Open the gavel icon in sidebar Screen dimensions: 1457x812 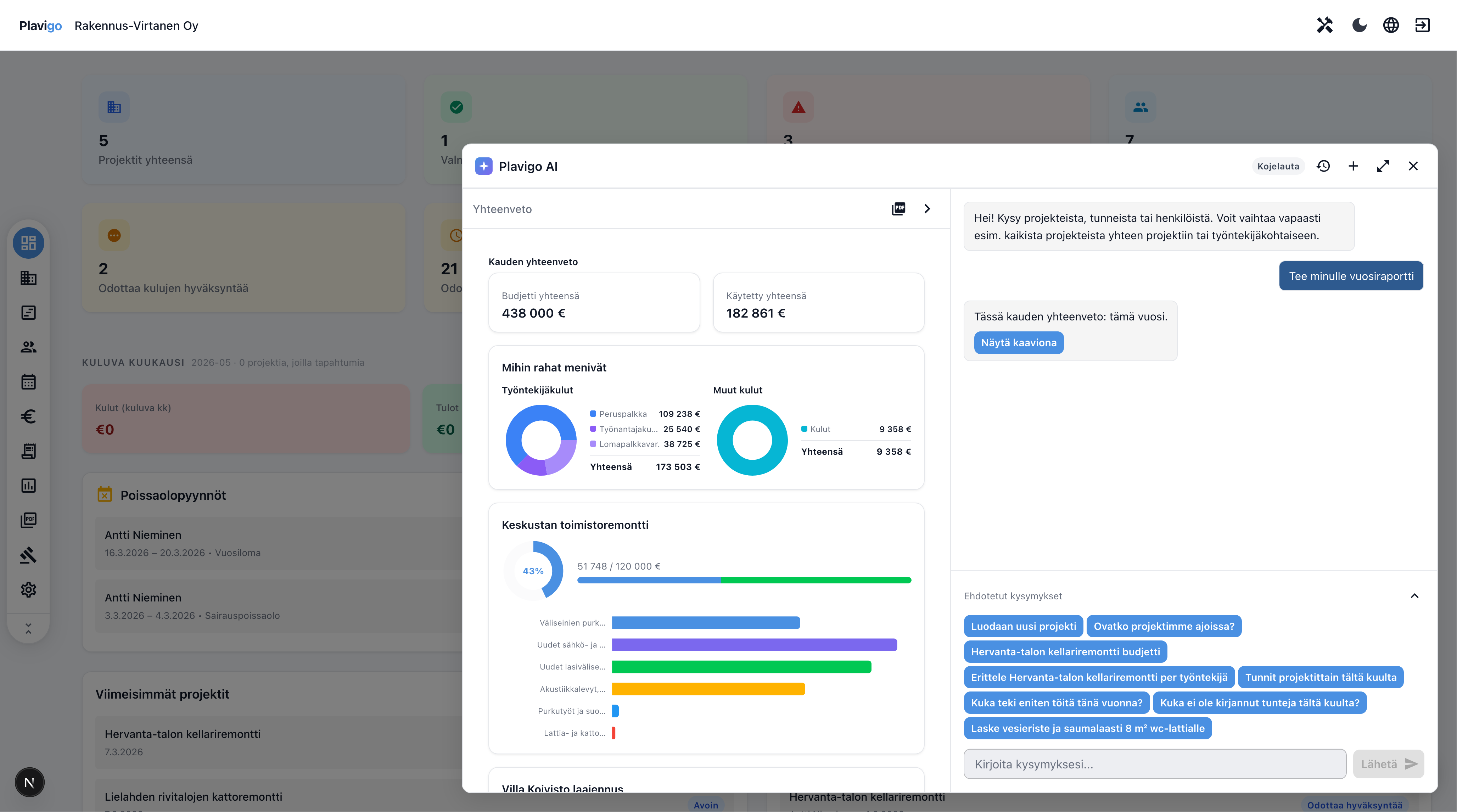click(x=28, y=555)
